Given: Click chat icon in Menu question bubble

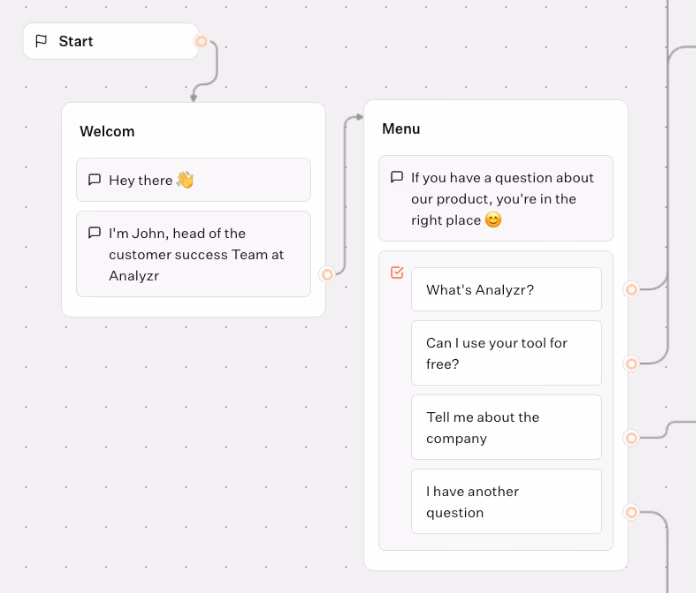Looking at the screenshot, I should click(x=397, y=177).
